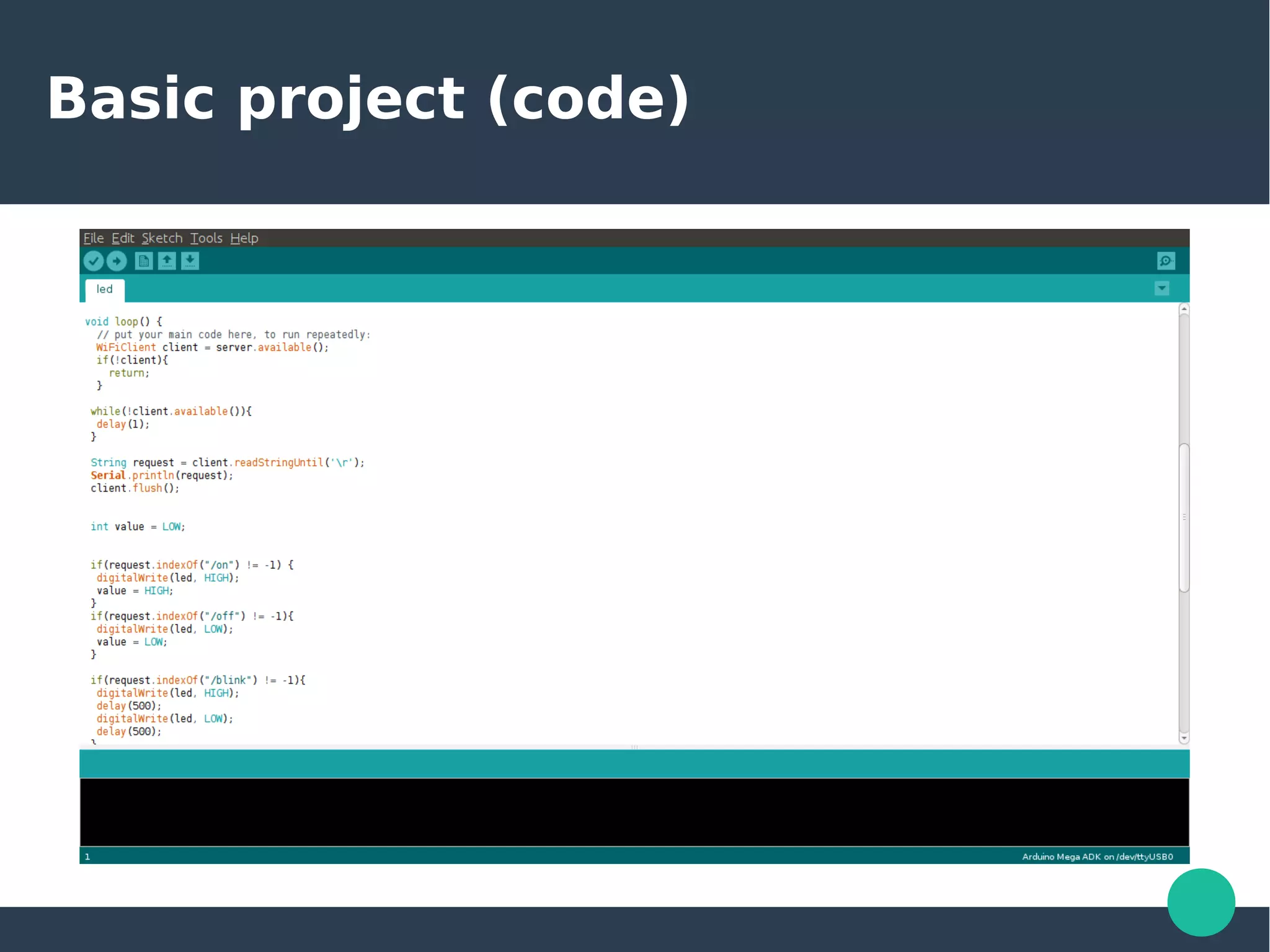Click the 'value = HIGH;' line
The height and width of the screenshot is (952, 1270).
tap(135, 590)
